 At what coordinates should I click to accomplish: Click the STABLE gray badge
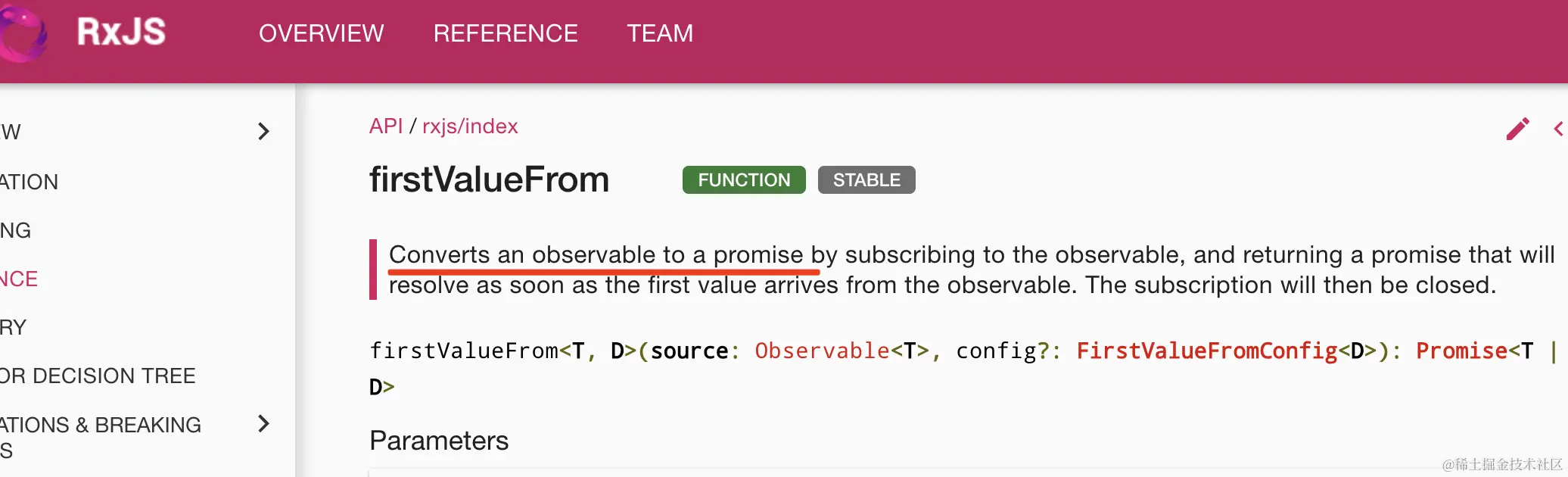[x=866, y=180]
